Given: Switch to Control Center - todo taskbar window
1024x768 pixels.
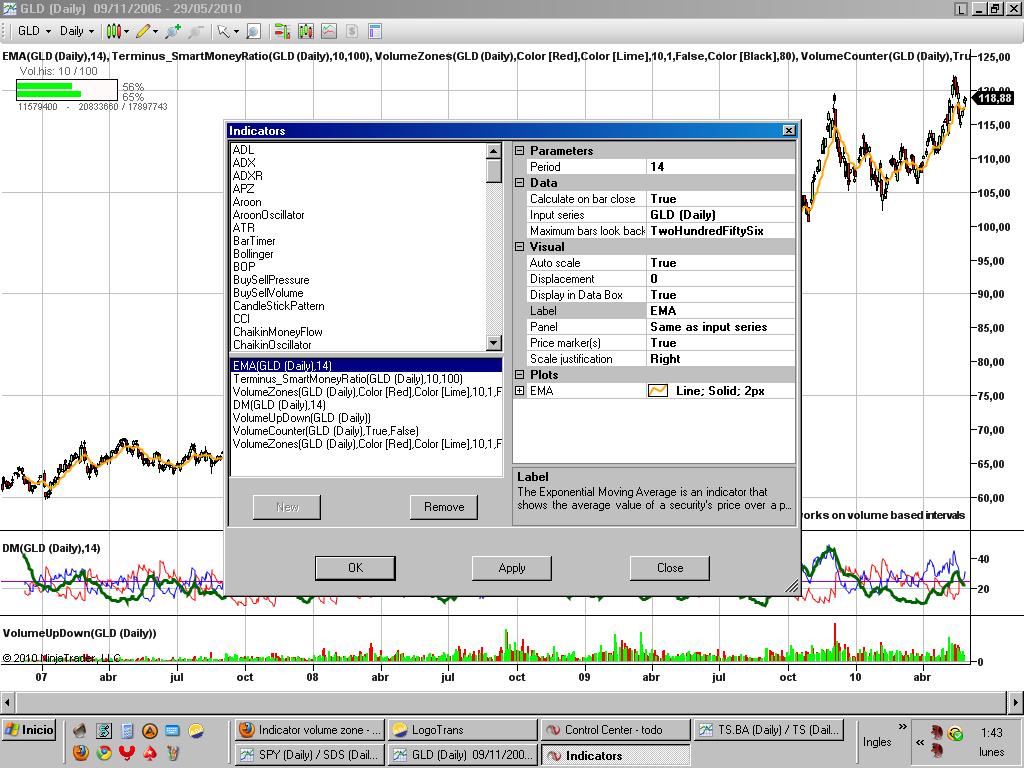Looking at the screenshot, I should 615,729.
